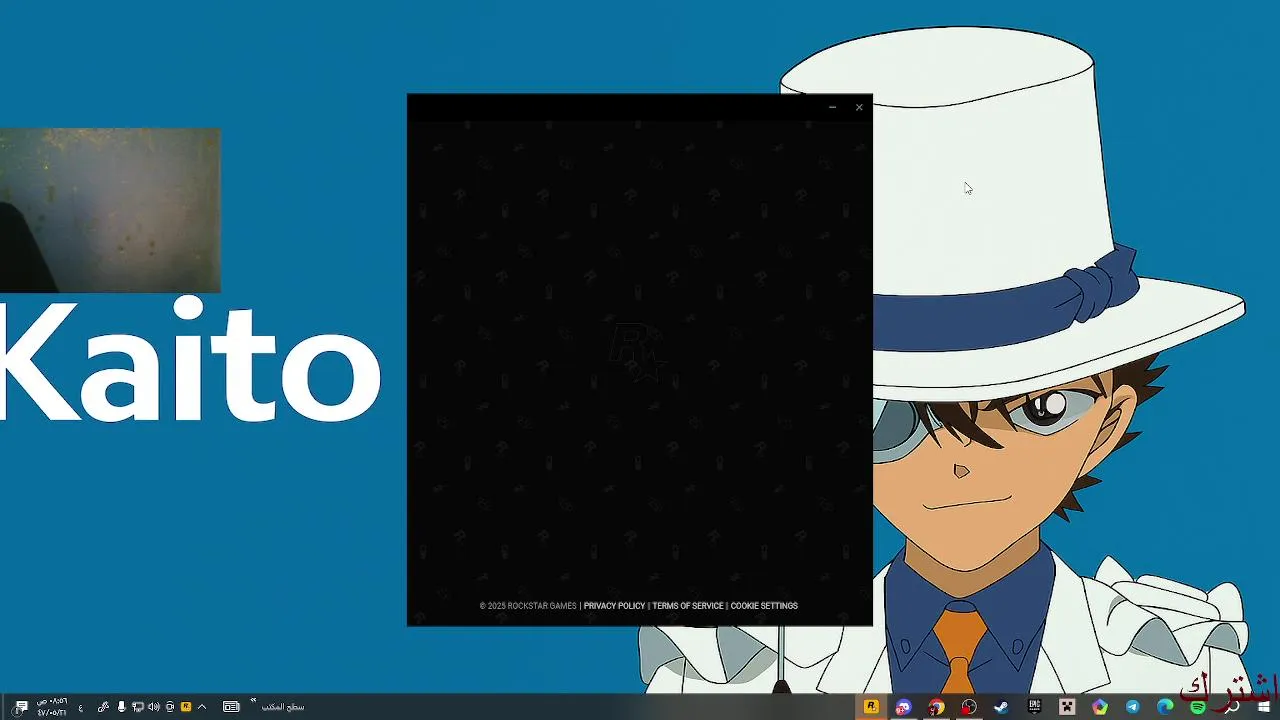The image size is (1280, 720).
Task: Open Google Chrome from the taskbar
Action: 936,707
